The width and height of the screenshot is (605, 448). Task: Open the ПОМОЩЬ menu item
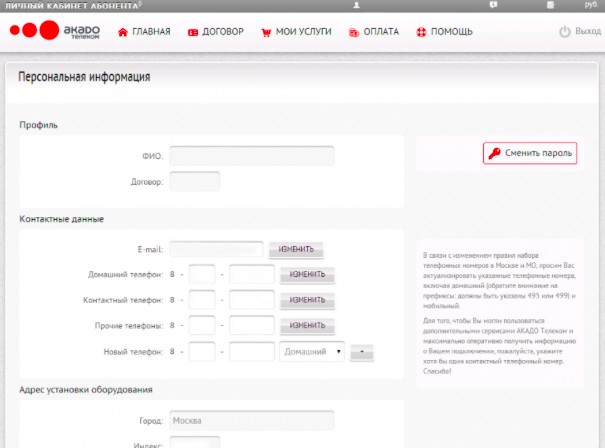coord(444,32)
